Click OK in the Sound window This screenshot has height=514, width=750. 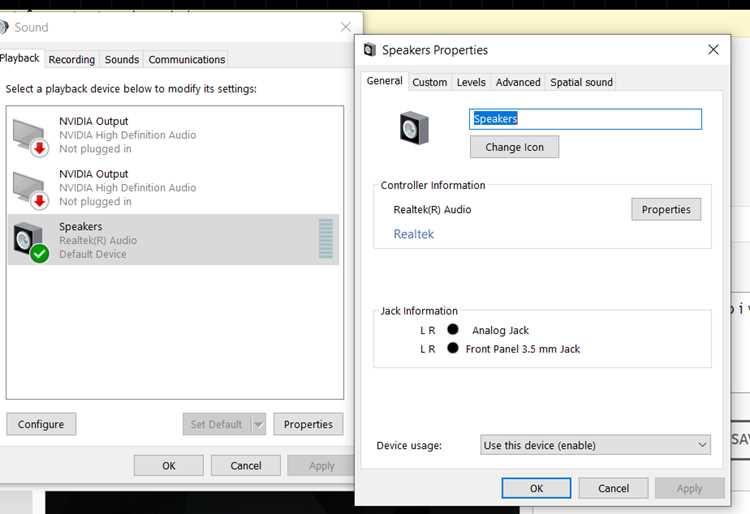[x=168, y=466]
